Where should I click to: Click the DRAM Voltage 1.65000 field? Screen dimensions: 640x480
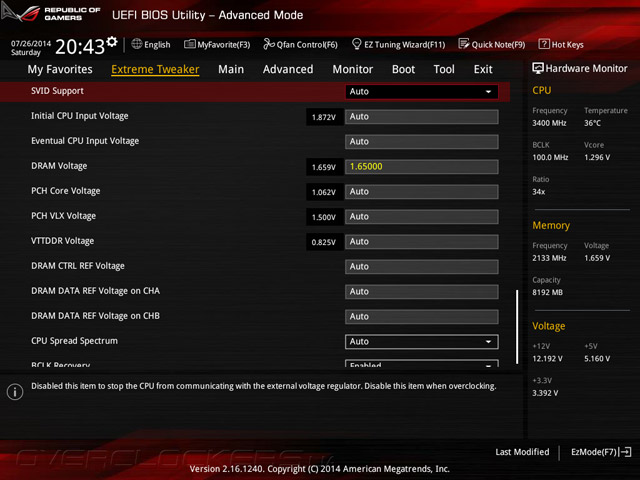pyautogui.click(x=422, y=167)
